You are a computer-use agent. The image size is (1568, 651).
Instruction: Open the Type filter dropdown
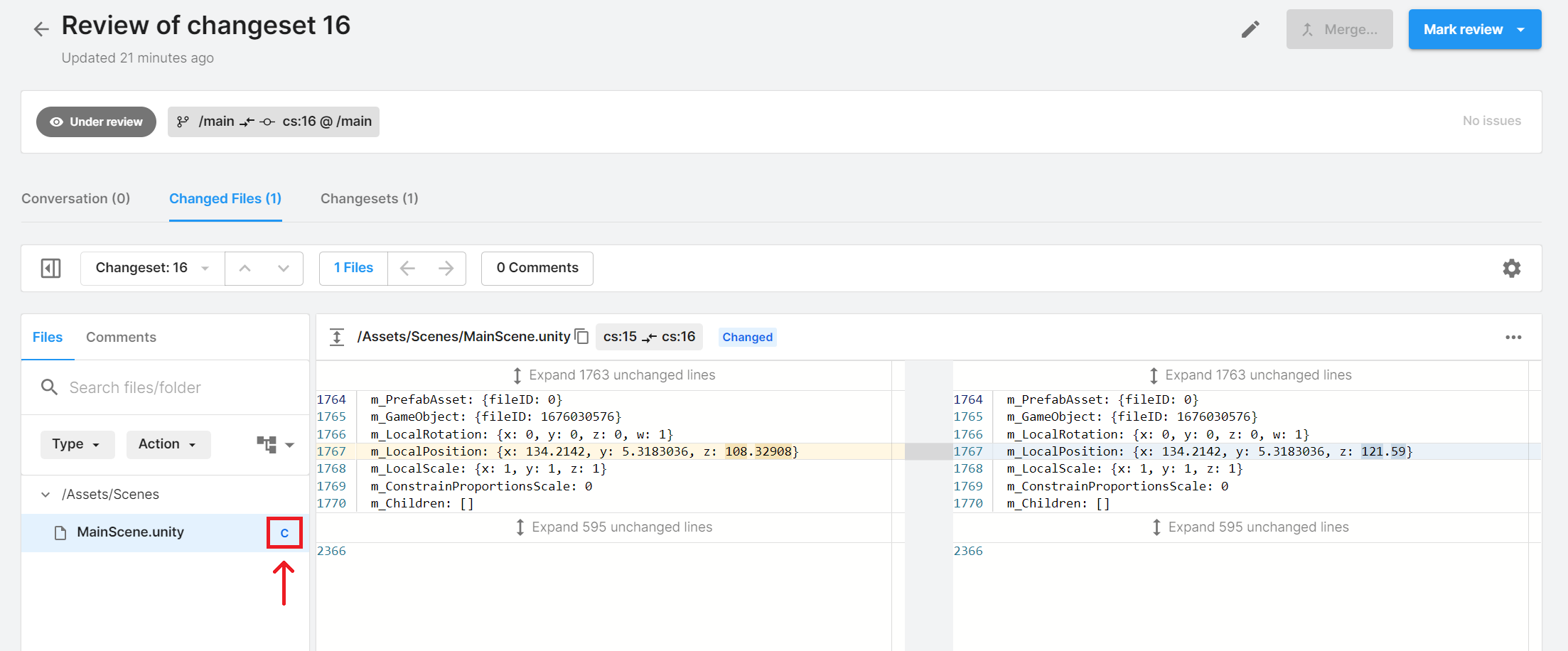[x=75, y=444]
